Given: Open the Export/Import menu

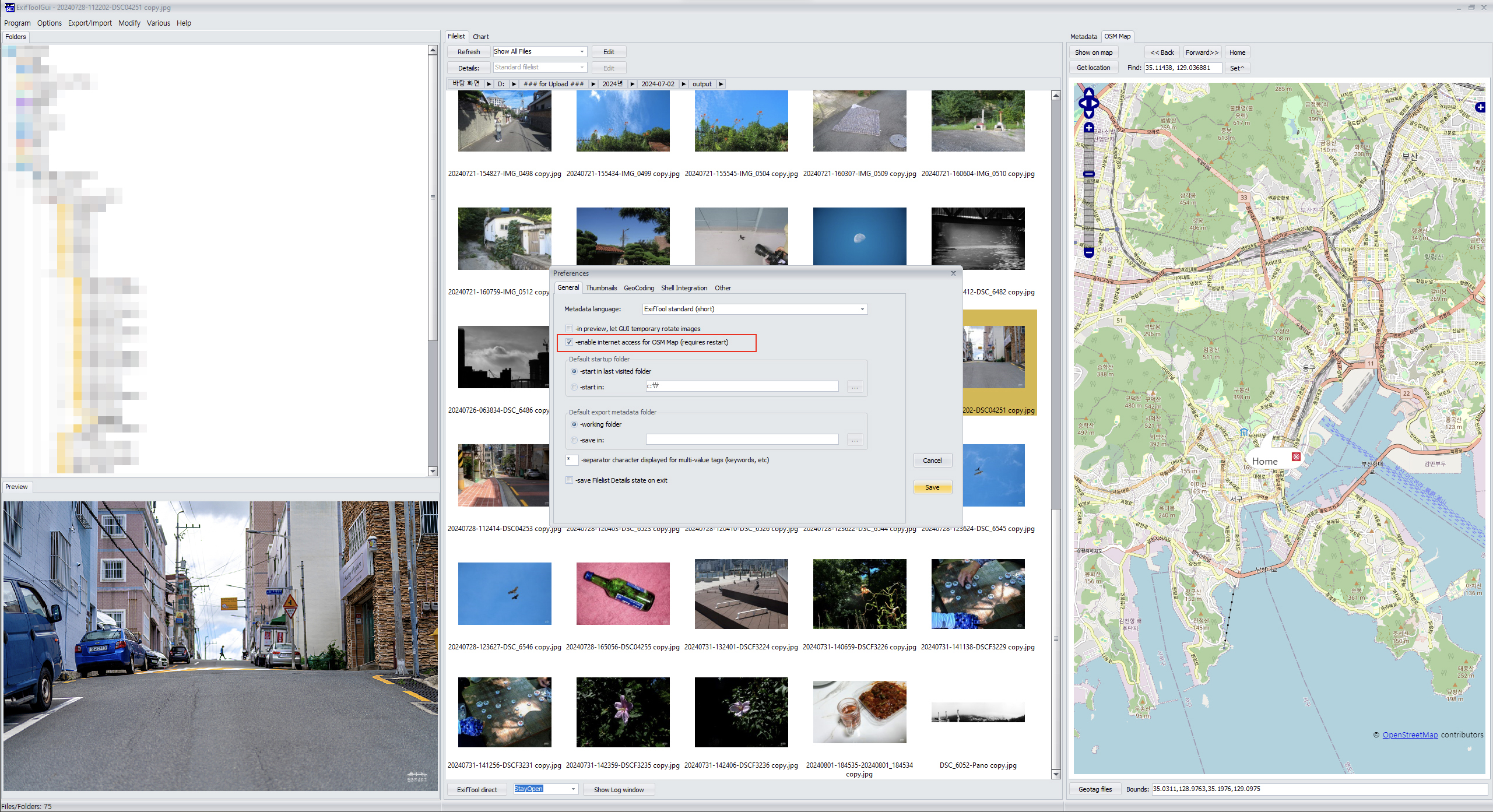Looking at the screenshot, I should [x=90, y=23].
